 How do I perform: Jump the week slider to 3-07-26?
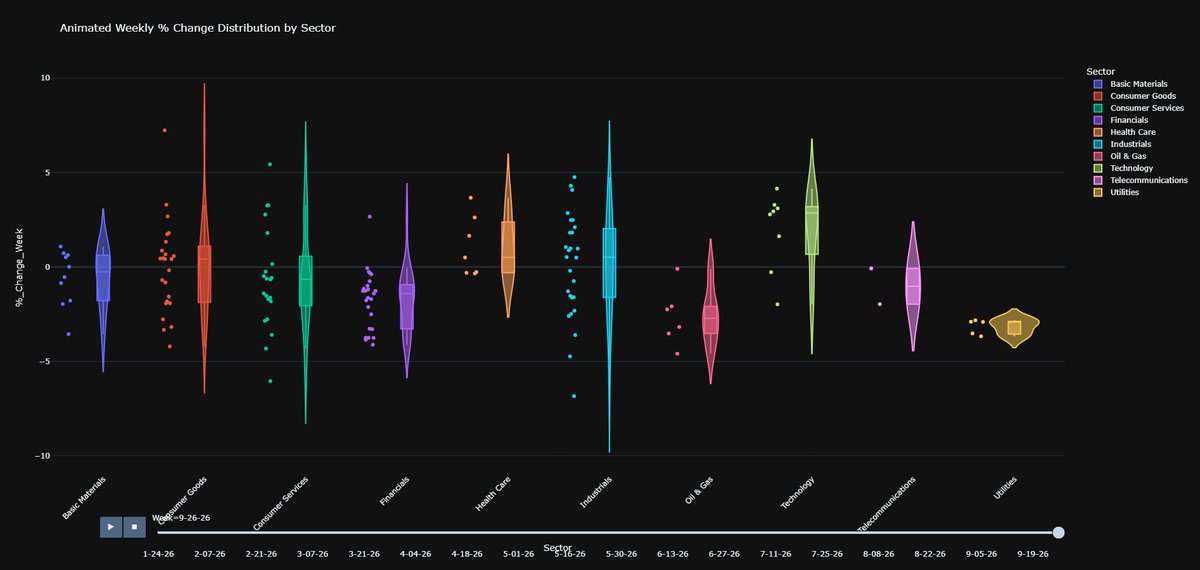[313, 553]
